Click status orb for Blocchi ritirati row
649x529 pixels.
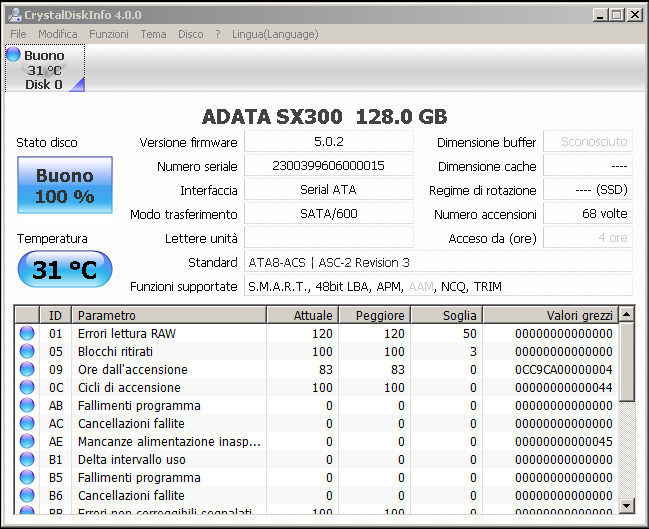(27, 351)
